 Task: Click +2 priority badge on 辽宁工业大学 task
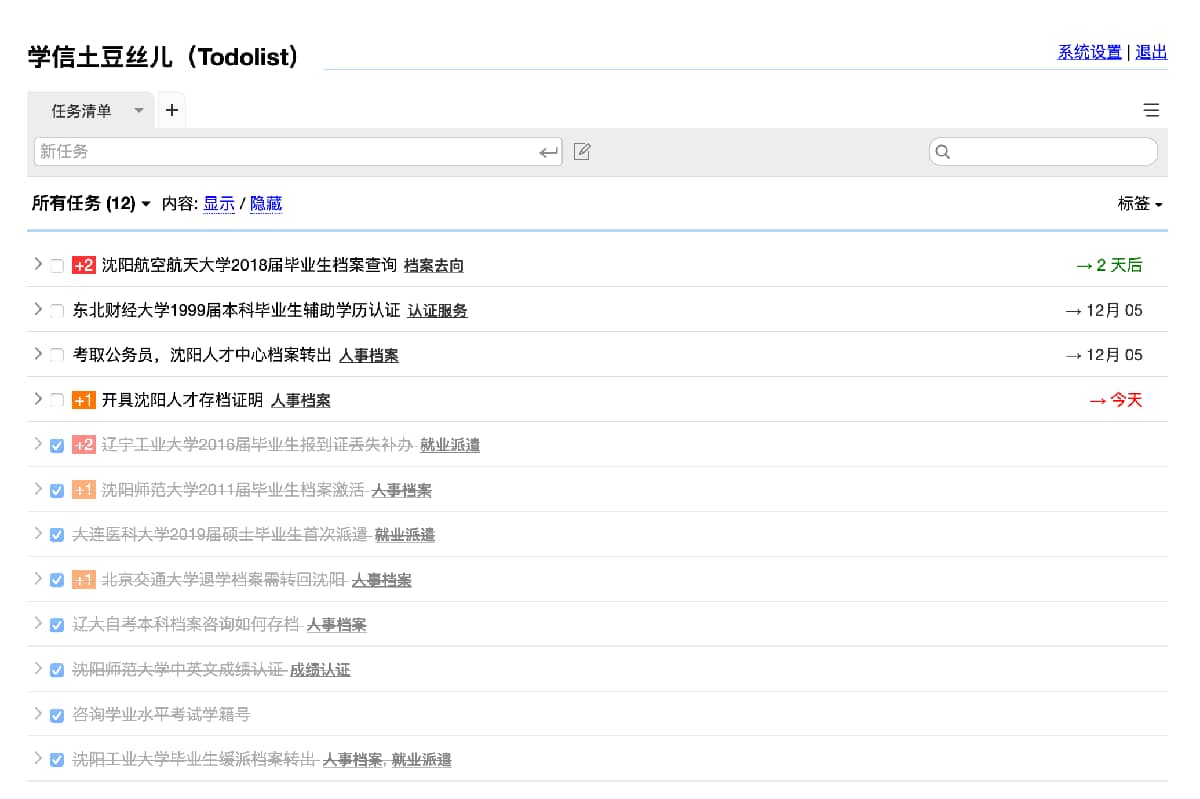(84, 446)
